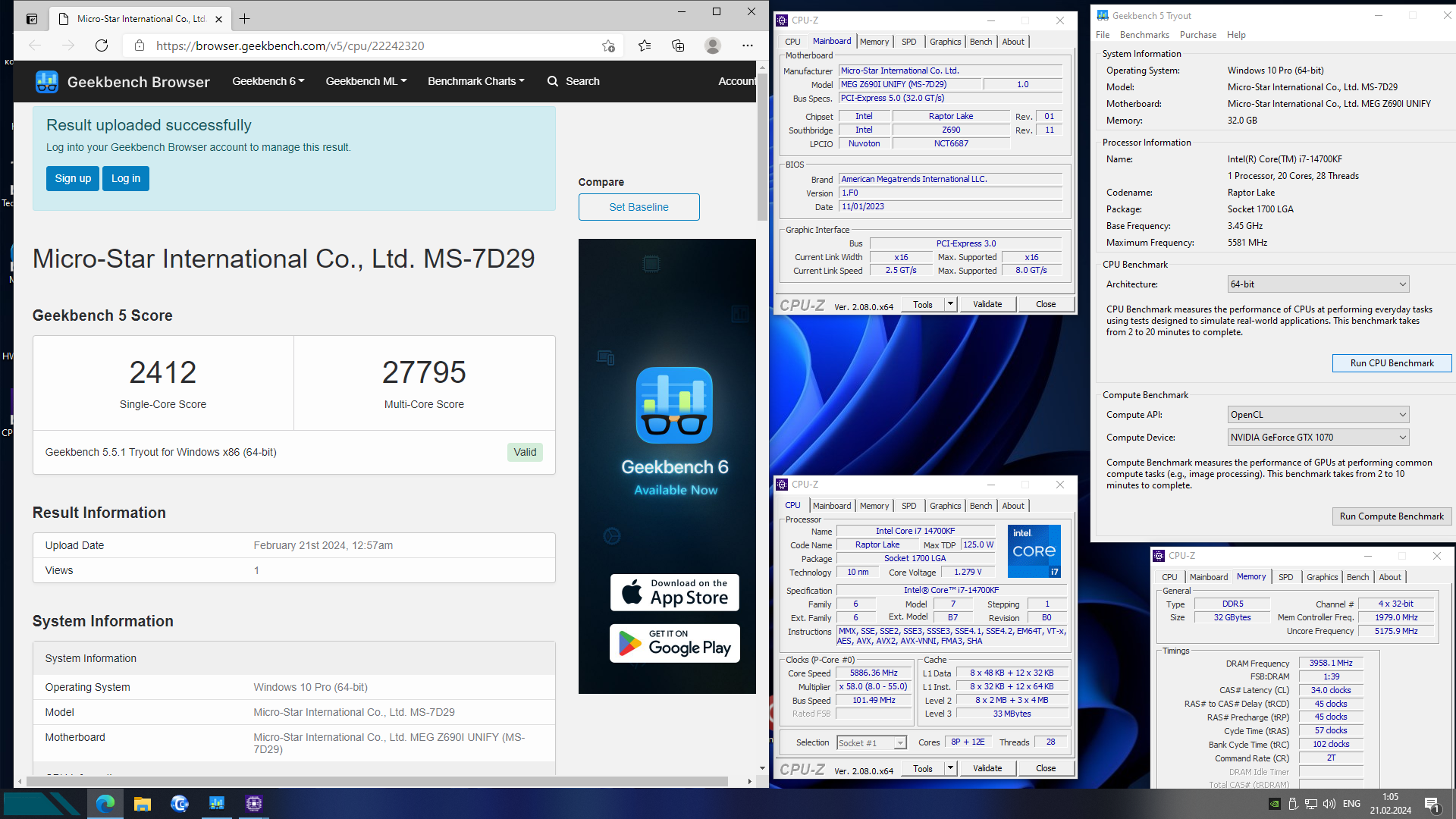The image size is (1456, 819).
Task: Click the network icon in system tray
Action: (x=1311, y=804)
